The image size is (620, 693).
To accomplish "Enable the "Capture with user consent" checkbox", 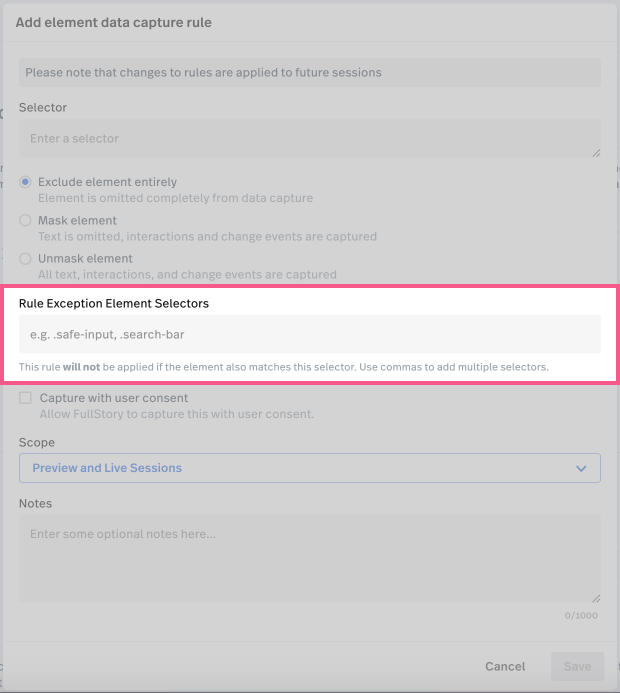I will 26,398.
